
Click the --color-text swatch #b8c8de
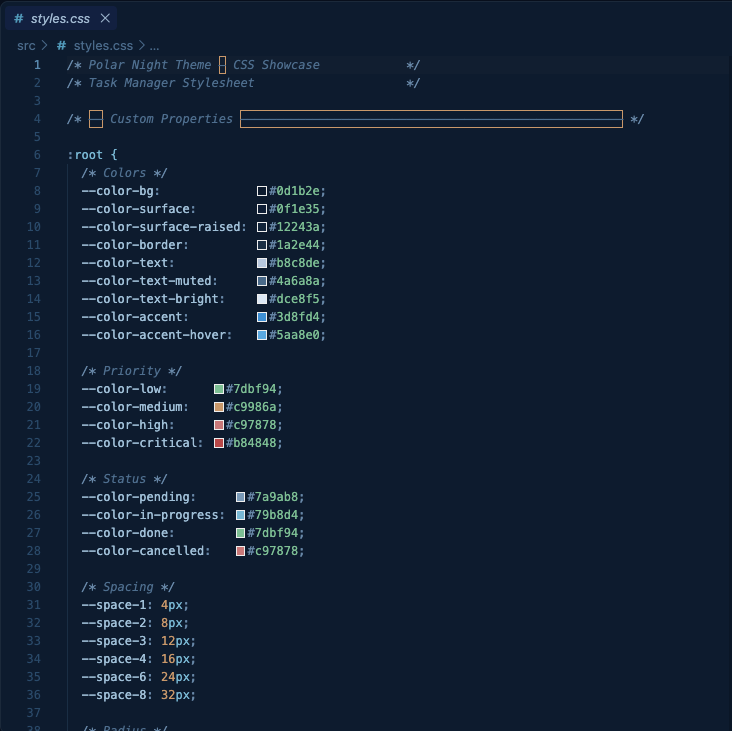click(262, 263)
